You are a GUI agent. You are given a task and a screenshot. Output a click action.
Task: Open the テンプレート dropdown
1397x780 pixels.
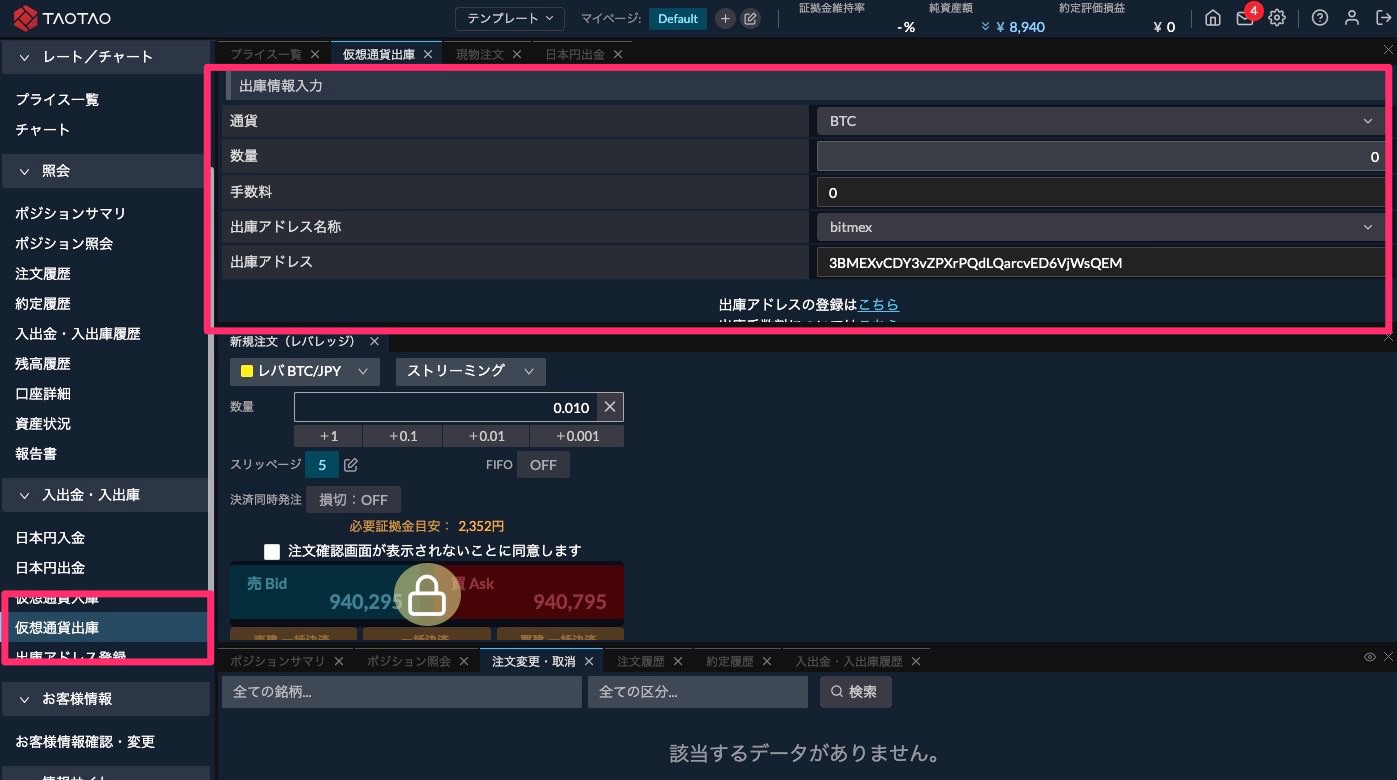tap(510, 19)
